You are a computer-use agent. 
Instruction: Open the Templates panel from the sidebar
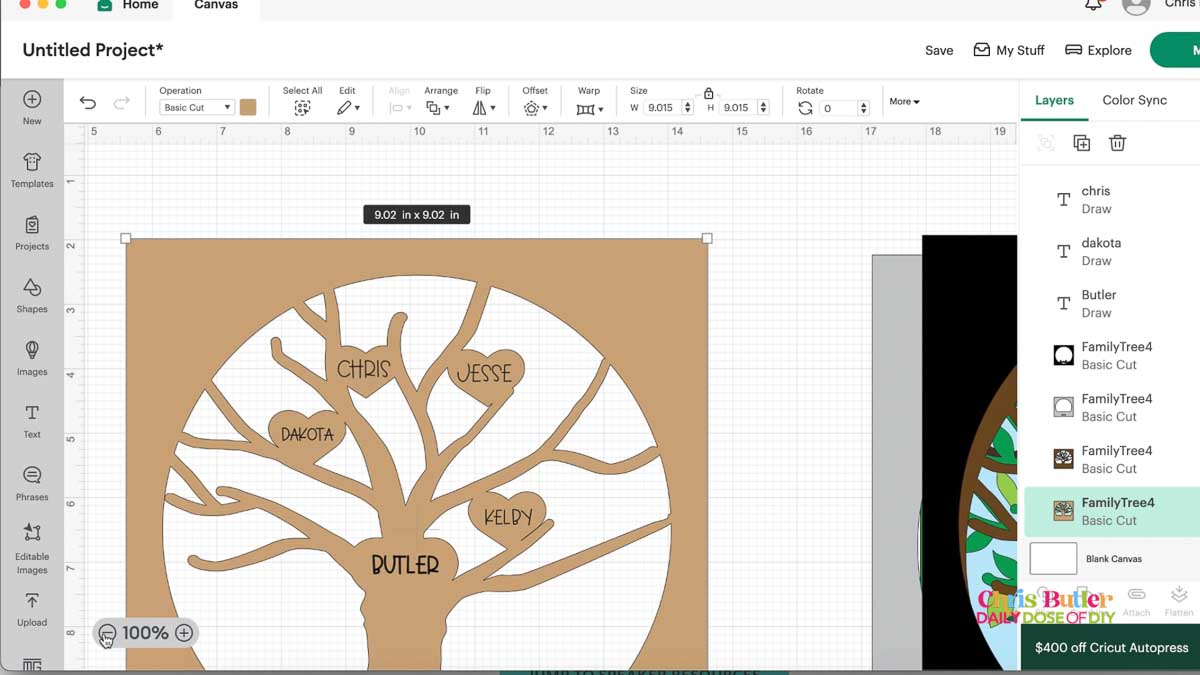[x=32, y=170]
